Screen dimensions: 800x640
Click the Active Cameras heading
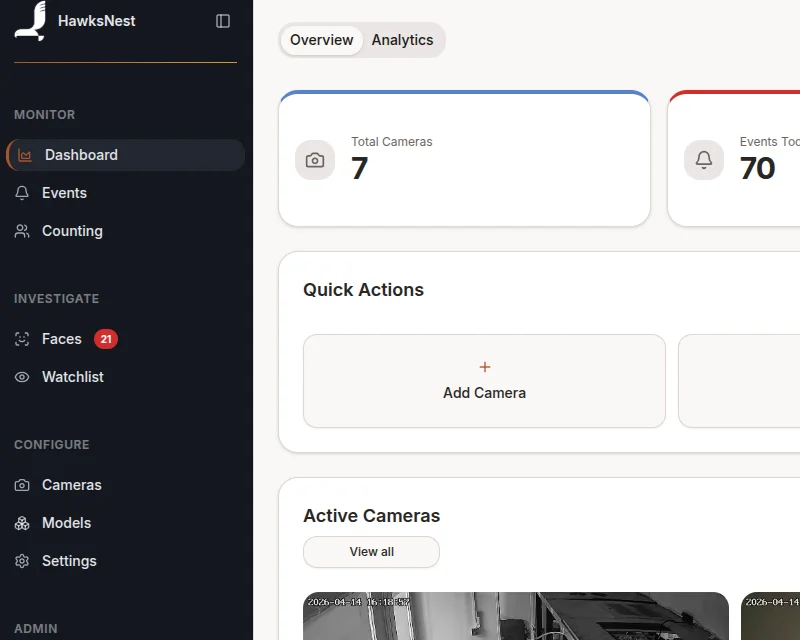[x=371, y=516]
